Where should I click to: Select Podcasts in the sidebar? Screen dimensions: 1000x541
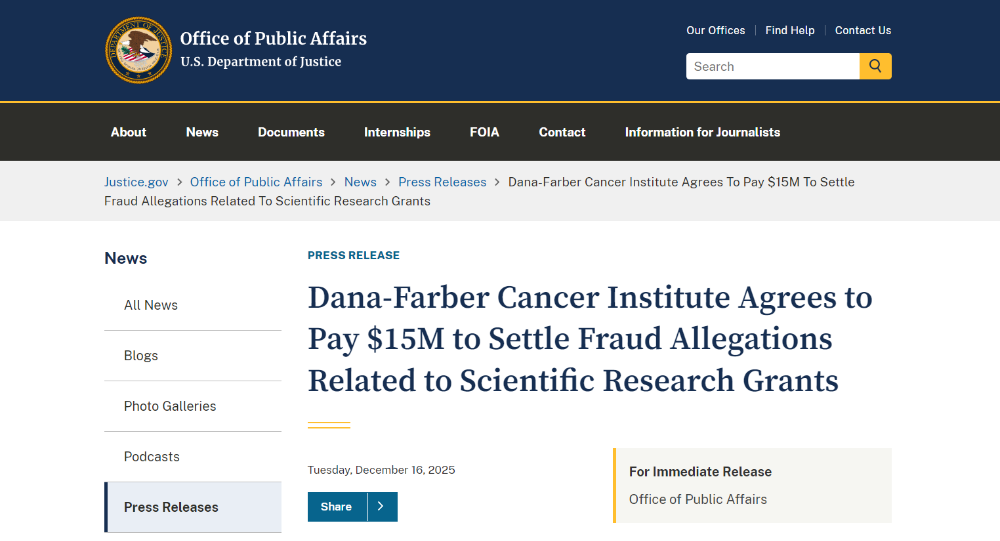tap(152, 456)
